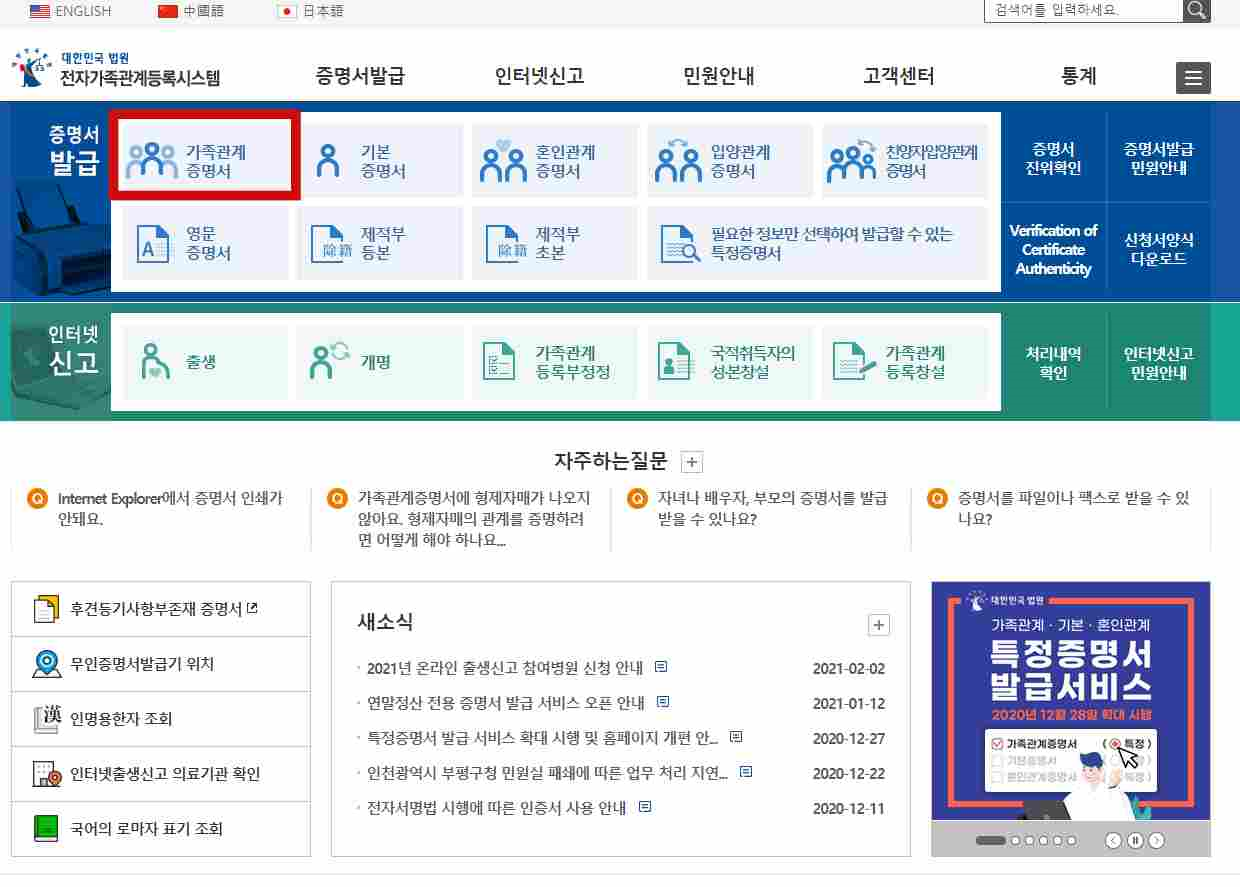Click the search magnifier icon
This screenshot has height=887, width=1240.
[1196, 11]
